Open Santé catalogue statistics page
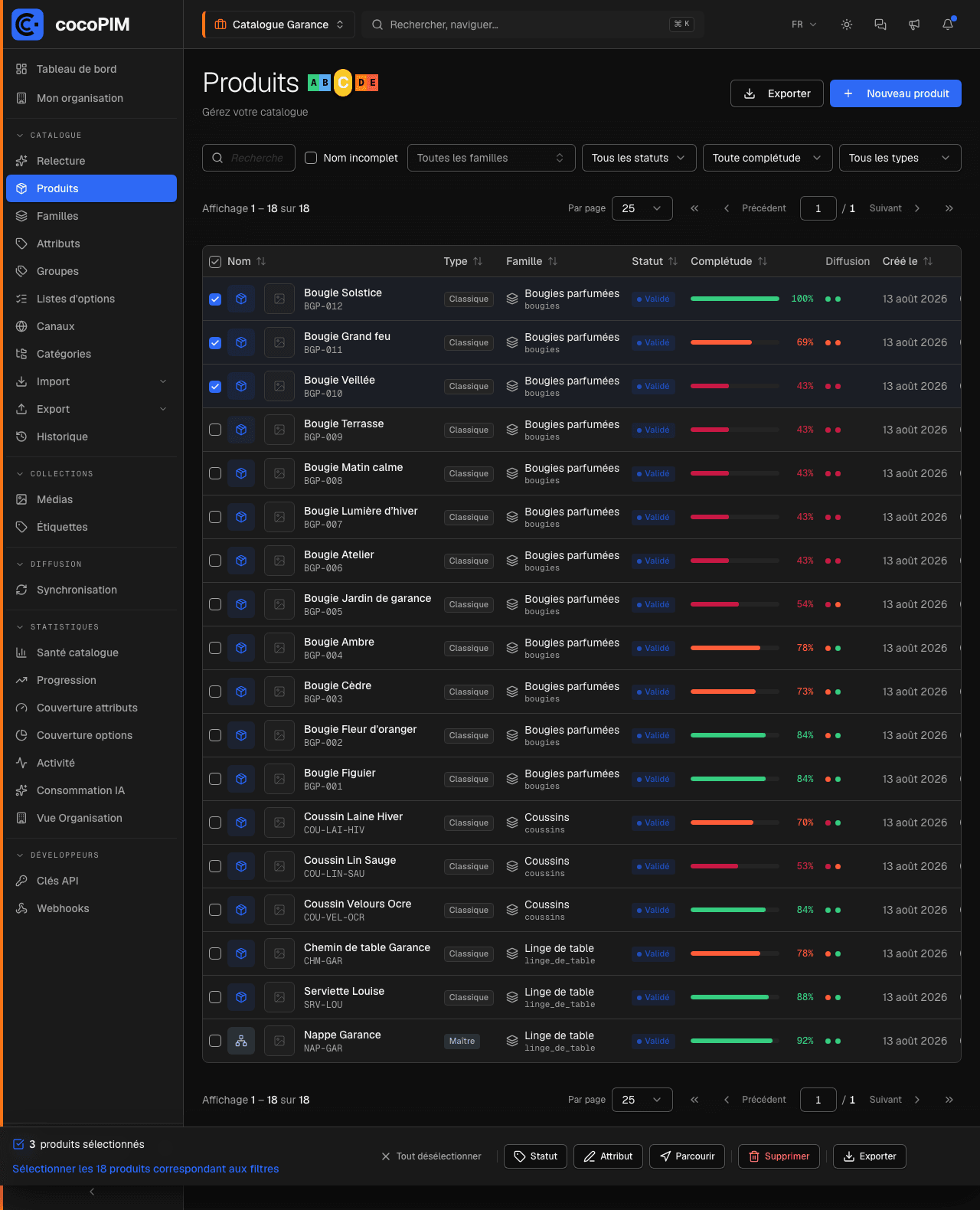This screenshot has height=1210, width=980. (x=91, y=652)
